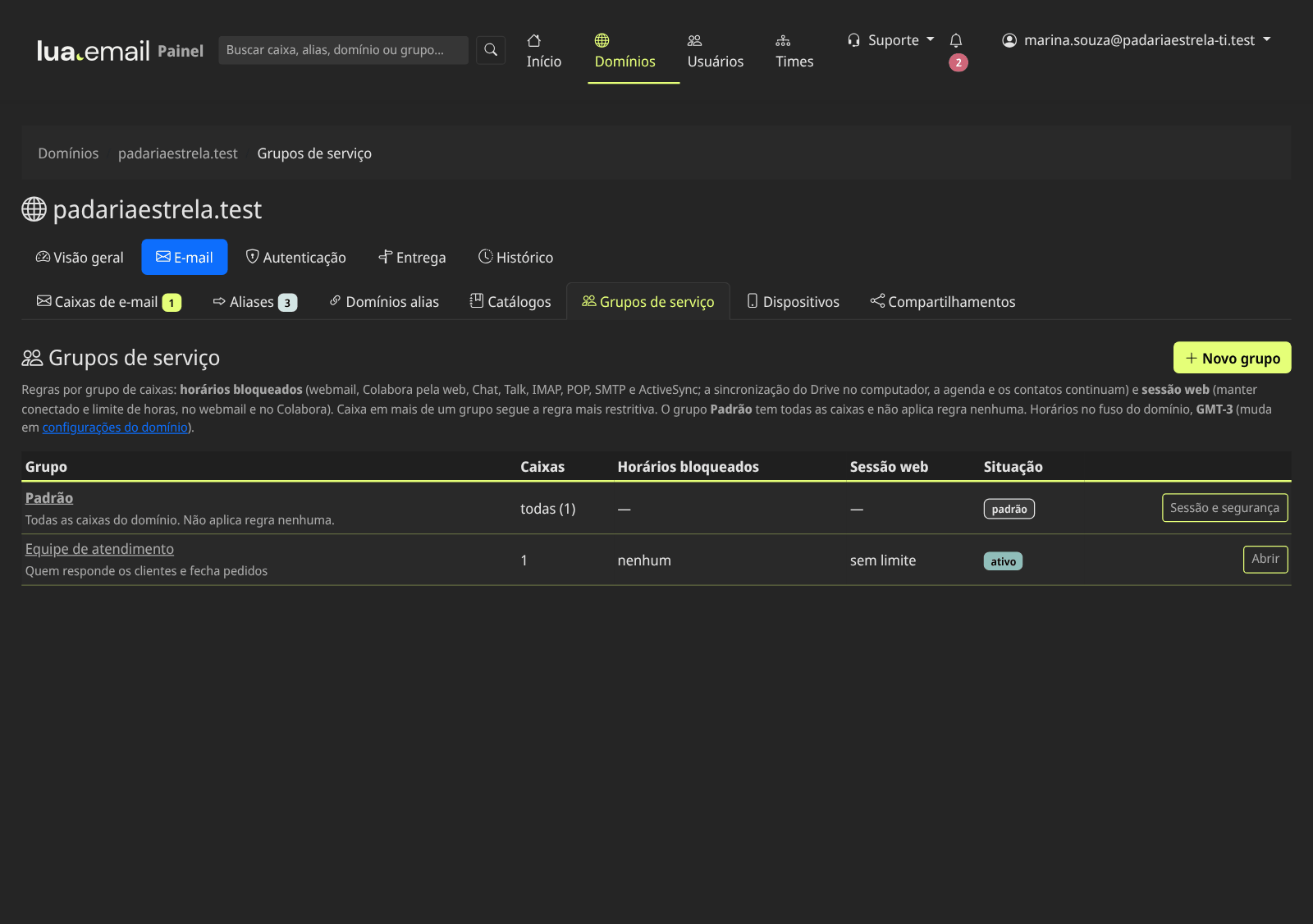Select the E-mail tab
Image resolution: width=1313 pixels, height=924 pixels.
(x=185, y=258)
